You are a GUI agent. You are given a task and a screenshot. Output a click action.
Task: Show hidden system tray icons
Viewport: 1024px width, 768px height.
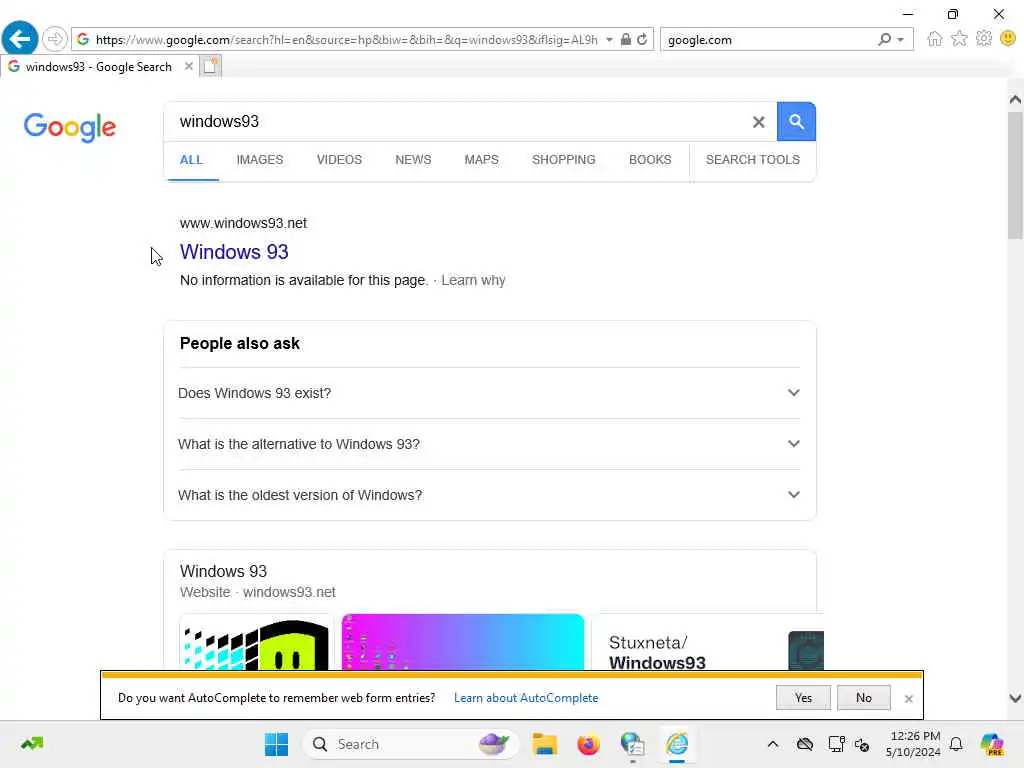click(773, 744)
